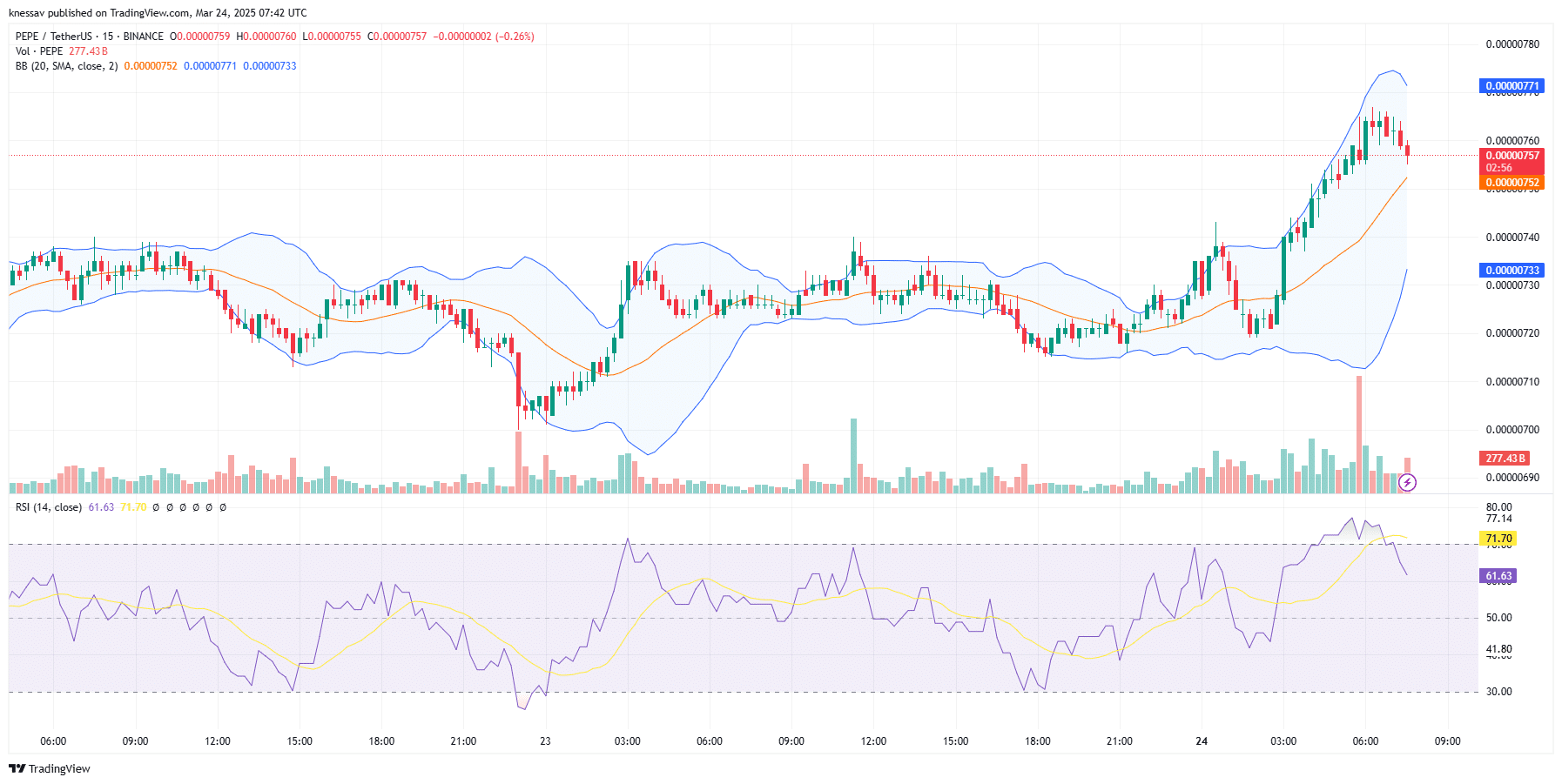The height and width of the screenshot is (784, 1562).
Task: Click the 30.00 RSI scale label
Action: pyautogui.click(x=1498, y=692)
